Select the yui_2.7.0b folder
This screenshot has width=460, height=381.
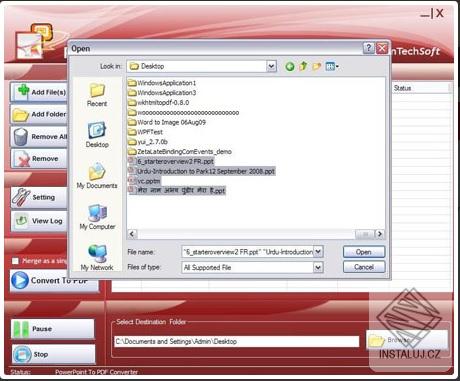coord(148,142)
